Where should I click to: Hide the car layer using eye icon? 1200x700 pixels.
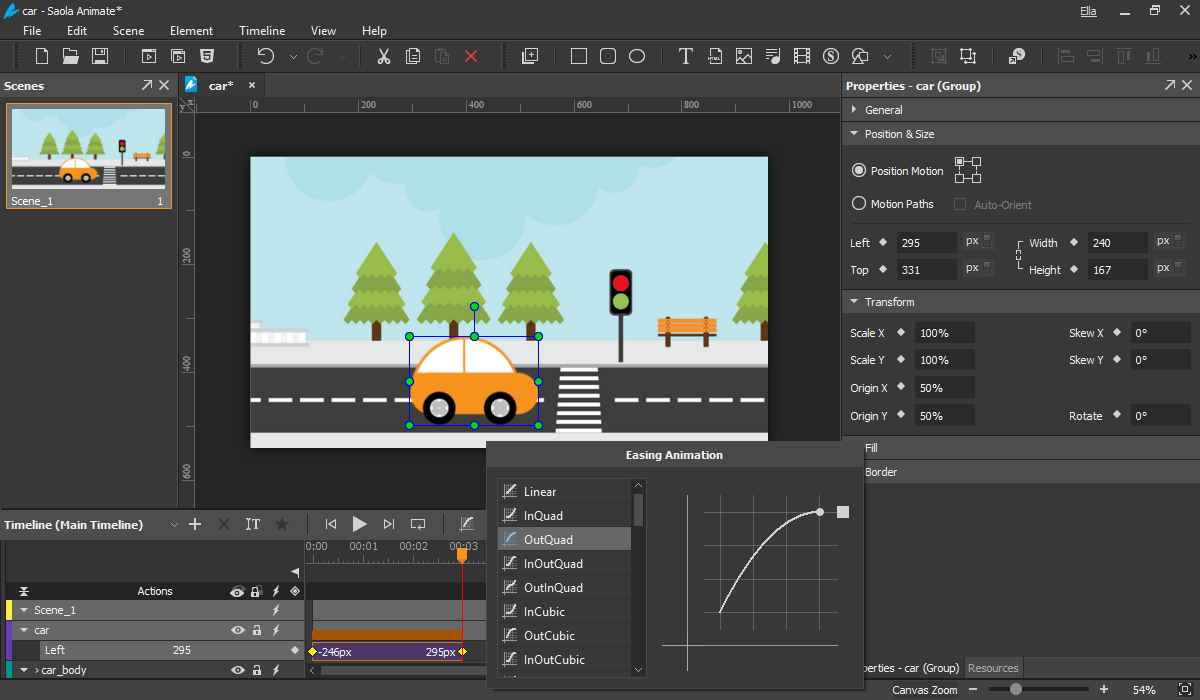click(238, 630)
